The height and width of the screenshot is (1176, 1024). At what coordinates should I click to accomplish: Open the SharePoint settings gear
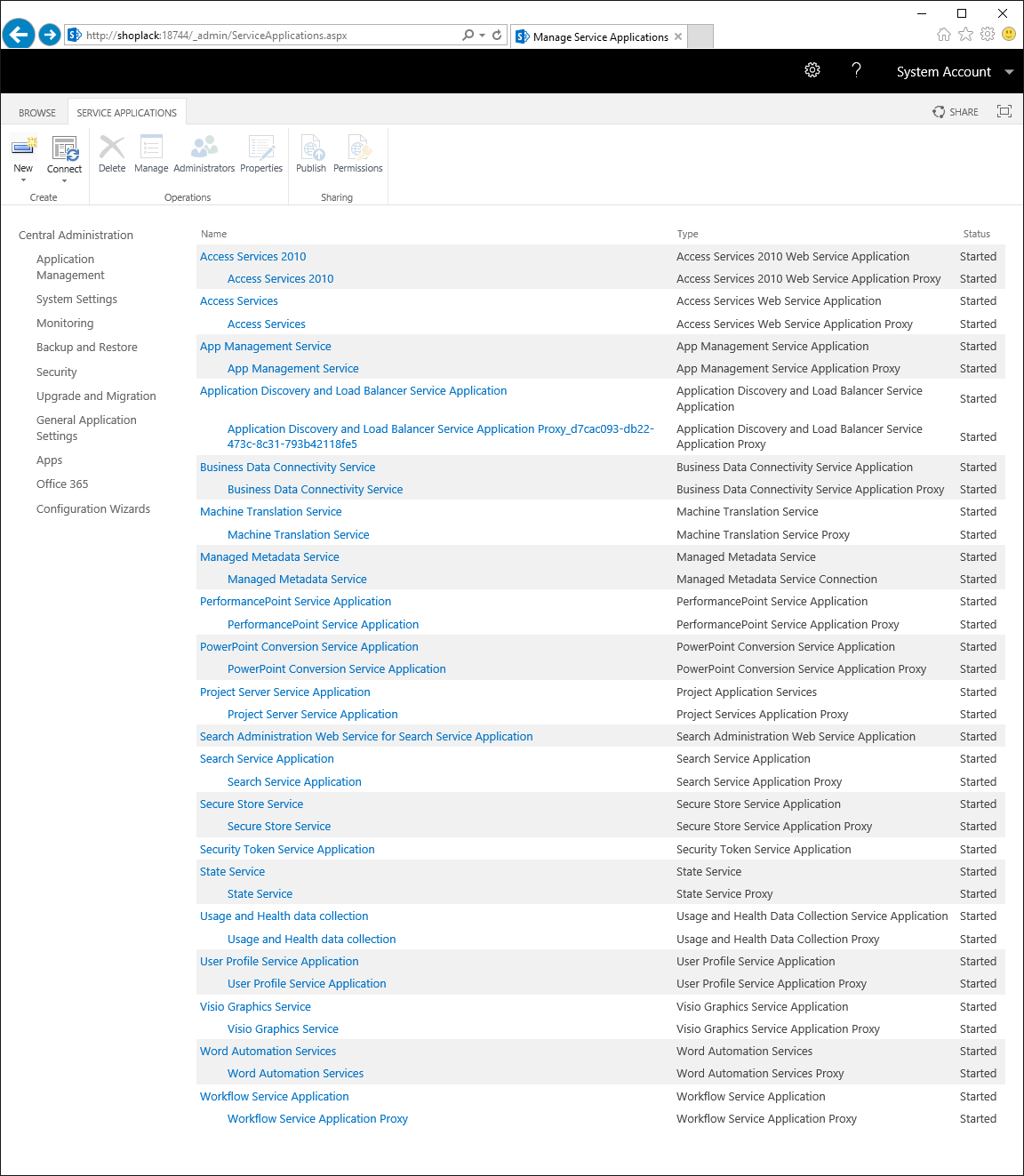click(812, 71)
